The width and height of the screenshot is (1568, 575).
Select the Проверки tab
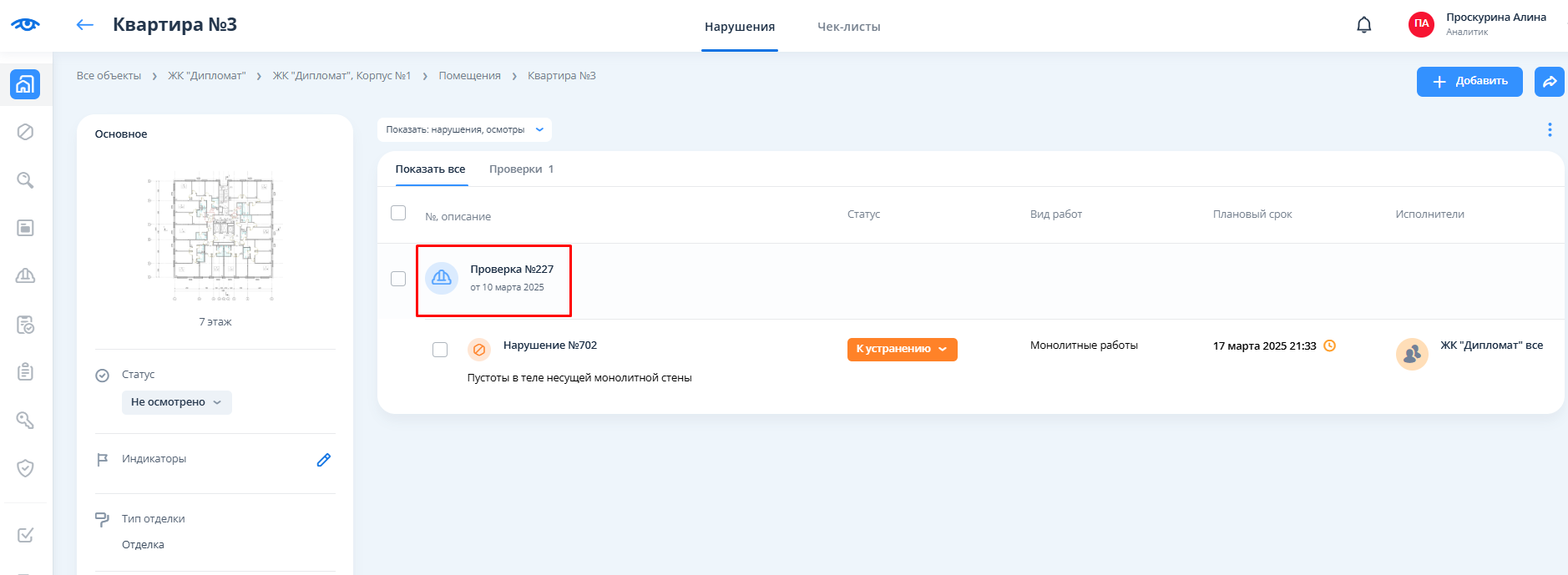click(x=521, y=169)
